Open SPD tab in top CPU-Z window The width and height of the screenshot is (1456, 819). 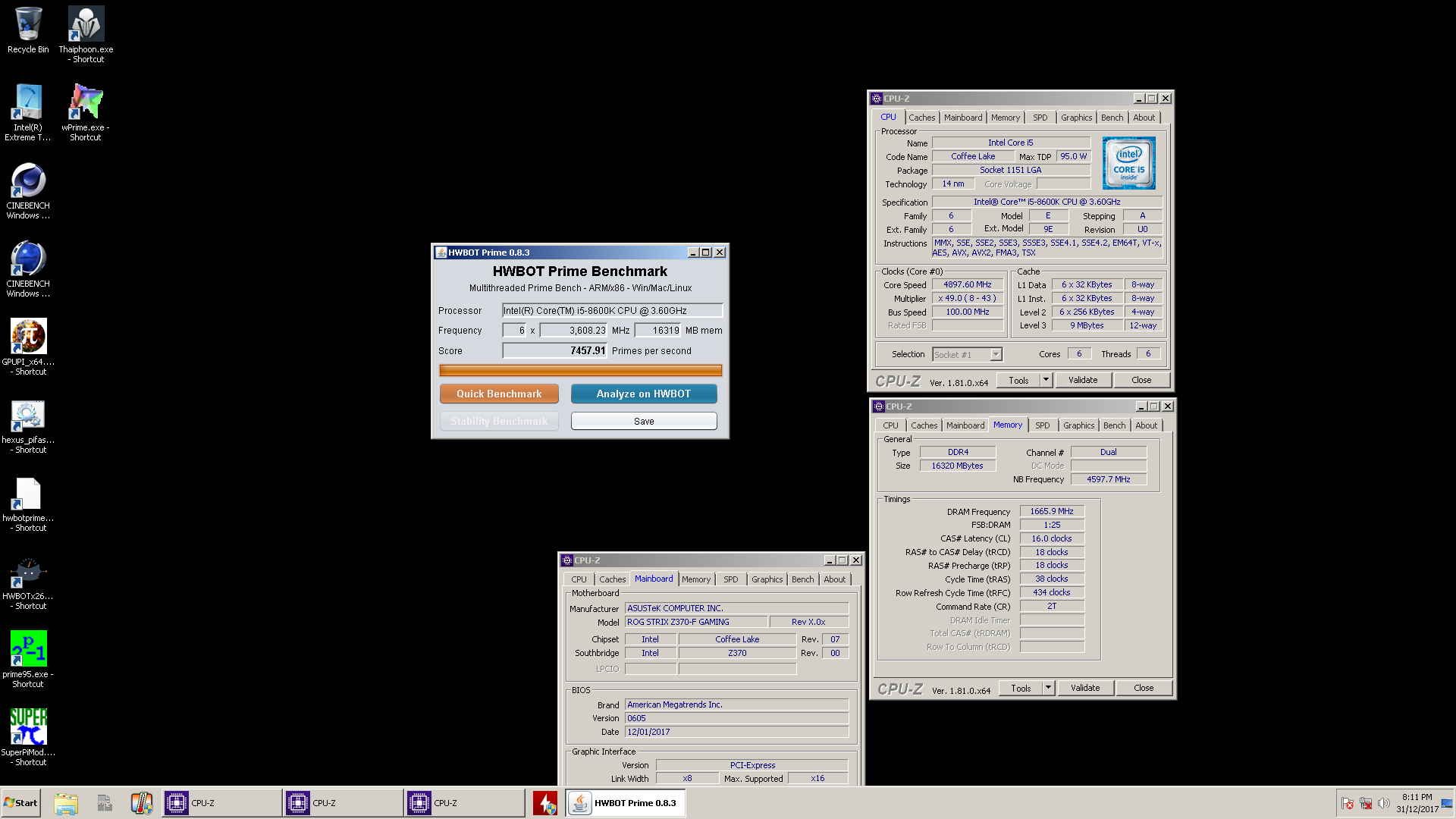pyautogui.click(x=1040, y=118)
